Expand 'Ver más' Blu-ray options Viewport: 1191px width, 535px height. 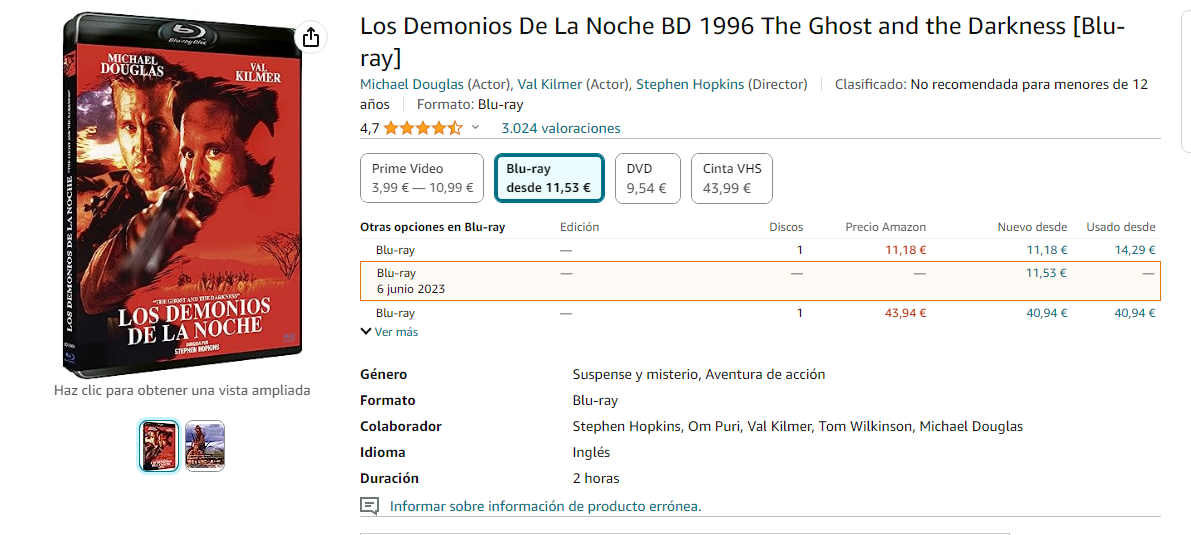389,332
